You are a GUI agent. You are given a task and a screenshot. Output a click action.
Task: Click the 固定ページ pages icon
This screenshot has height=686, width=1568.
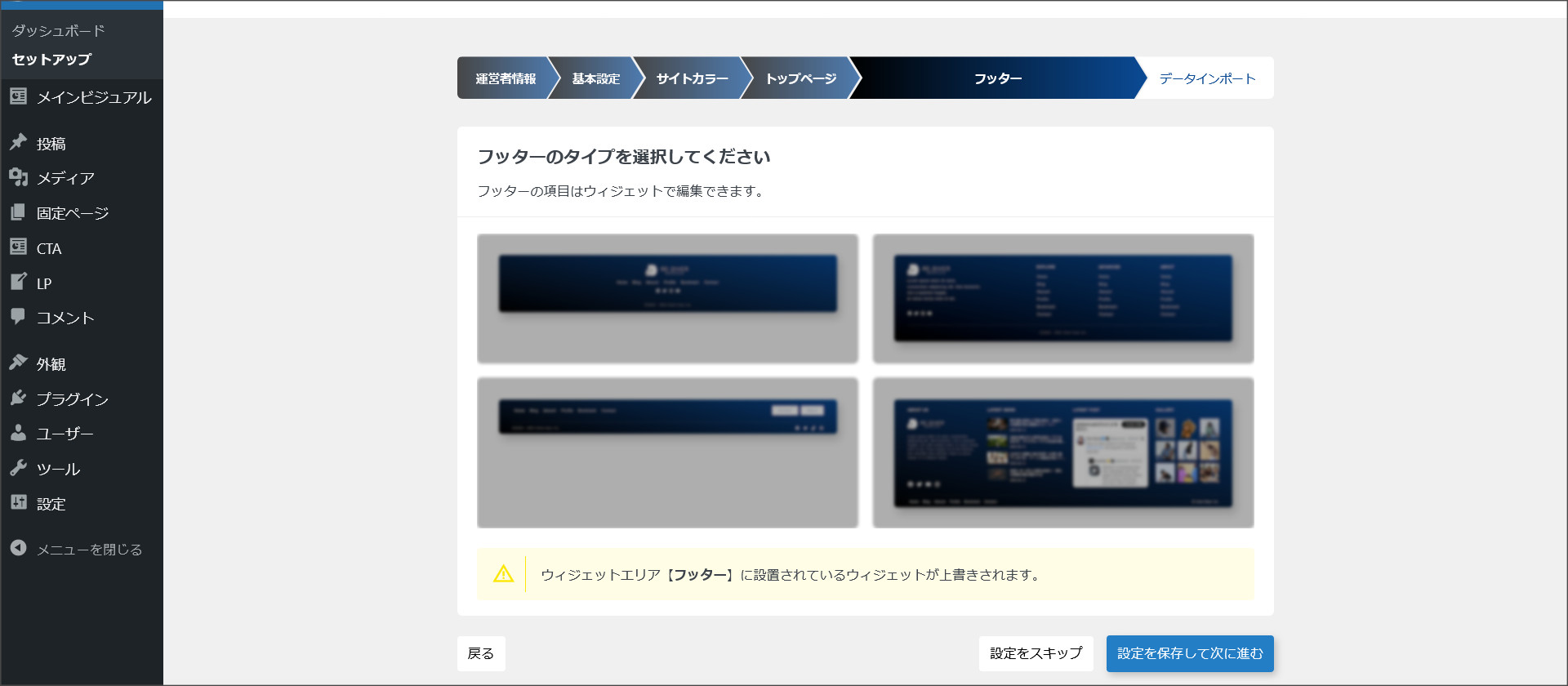[18, 212]
